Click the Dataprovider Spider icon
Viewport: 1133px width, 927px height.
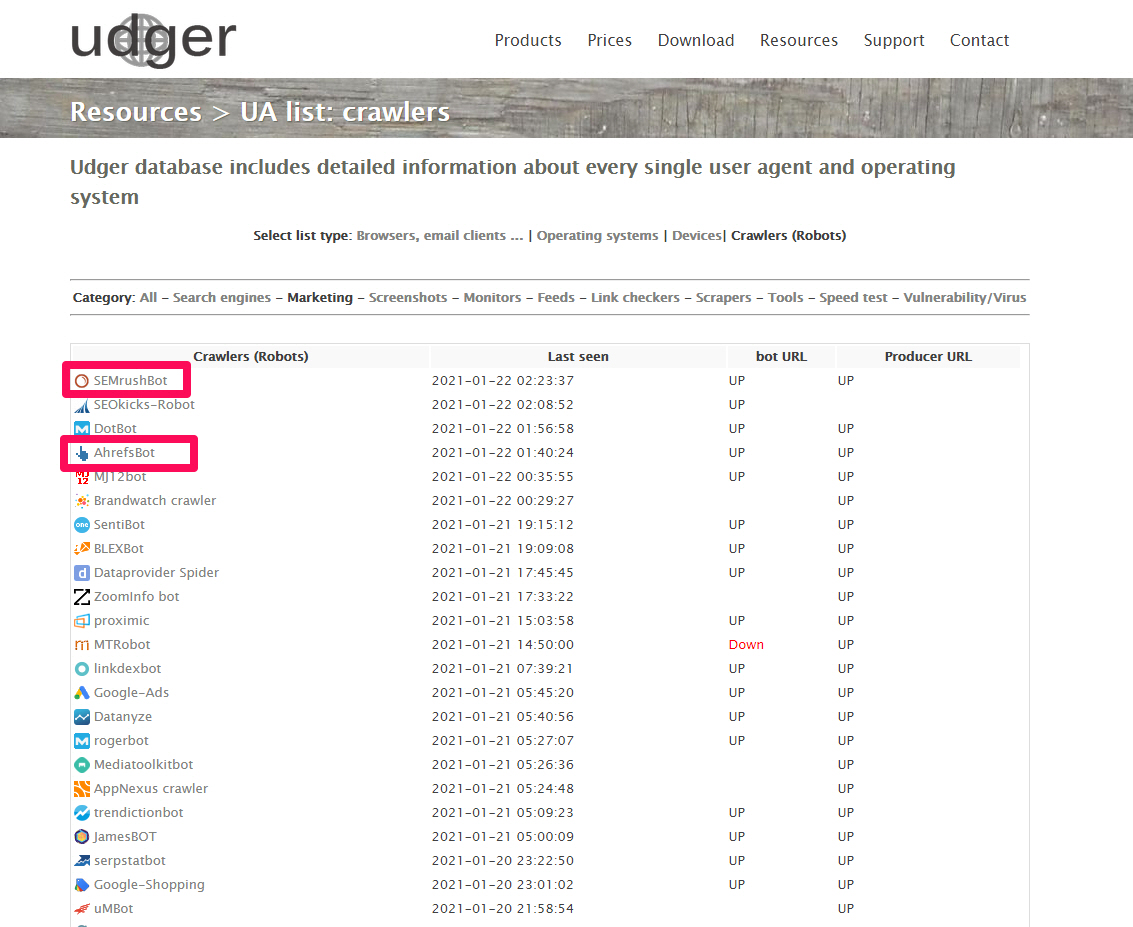(82, 573)
